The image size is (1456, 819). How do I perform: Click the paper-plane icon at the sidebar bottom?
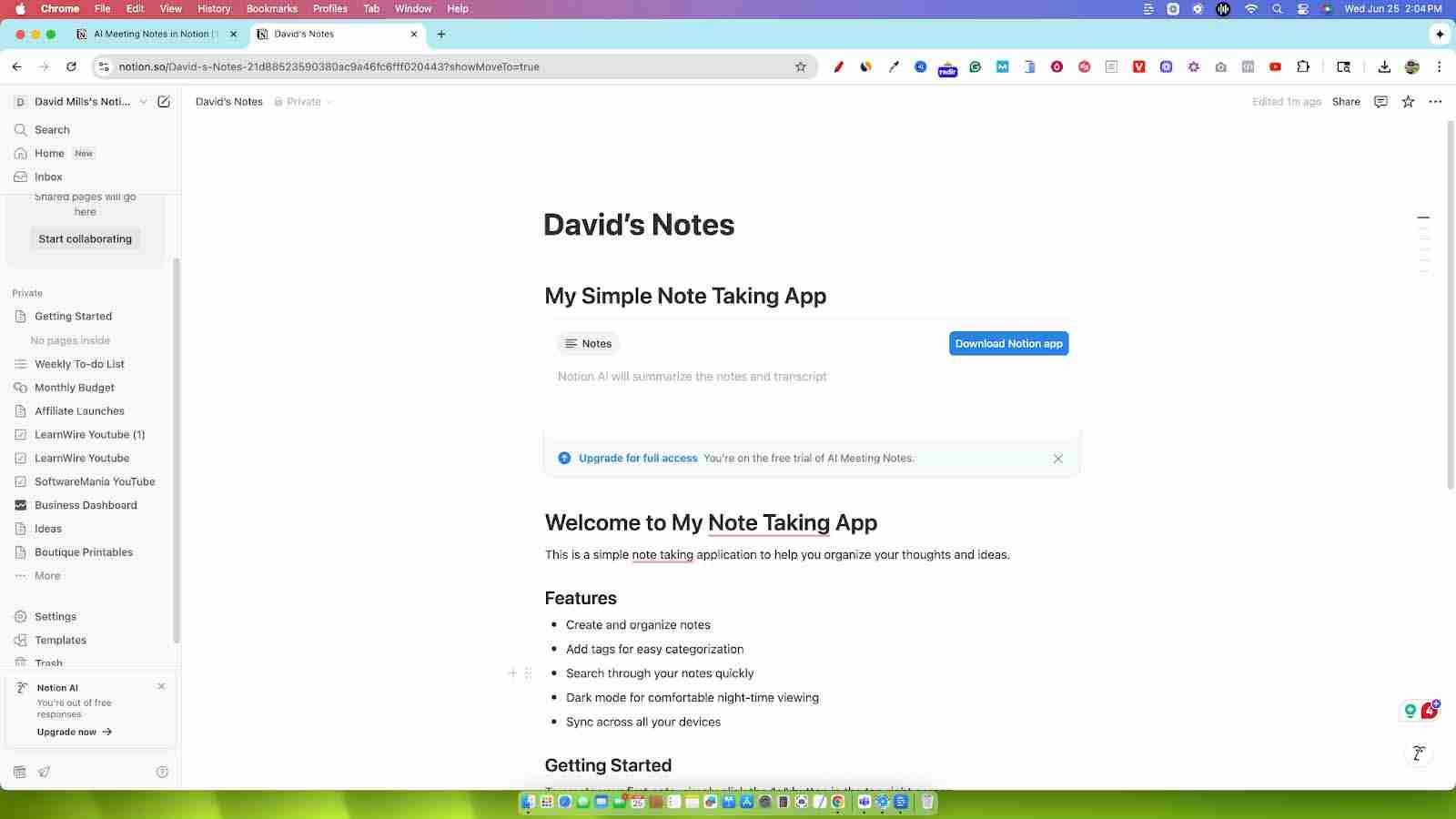tap(44, 772)
